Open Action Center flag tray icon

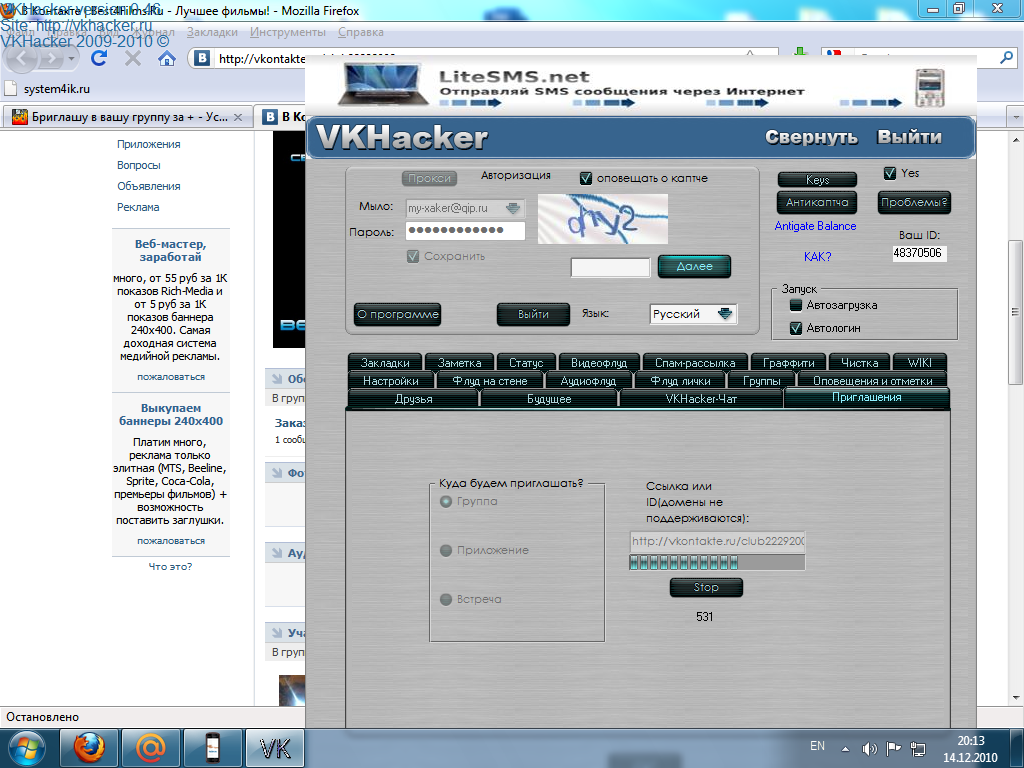point(893,748)
